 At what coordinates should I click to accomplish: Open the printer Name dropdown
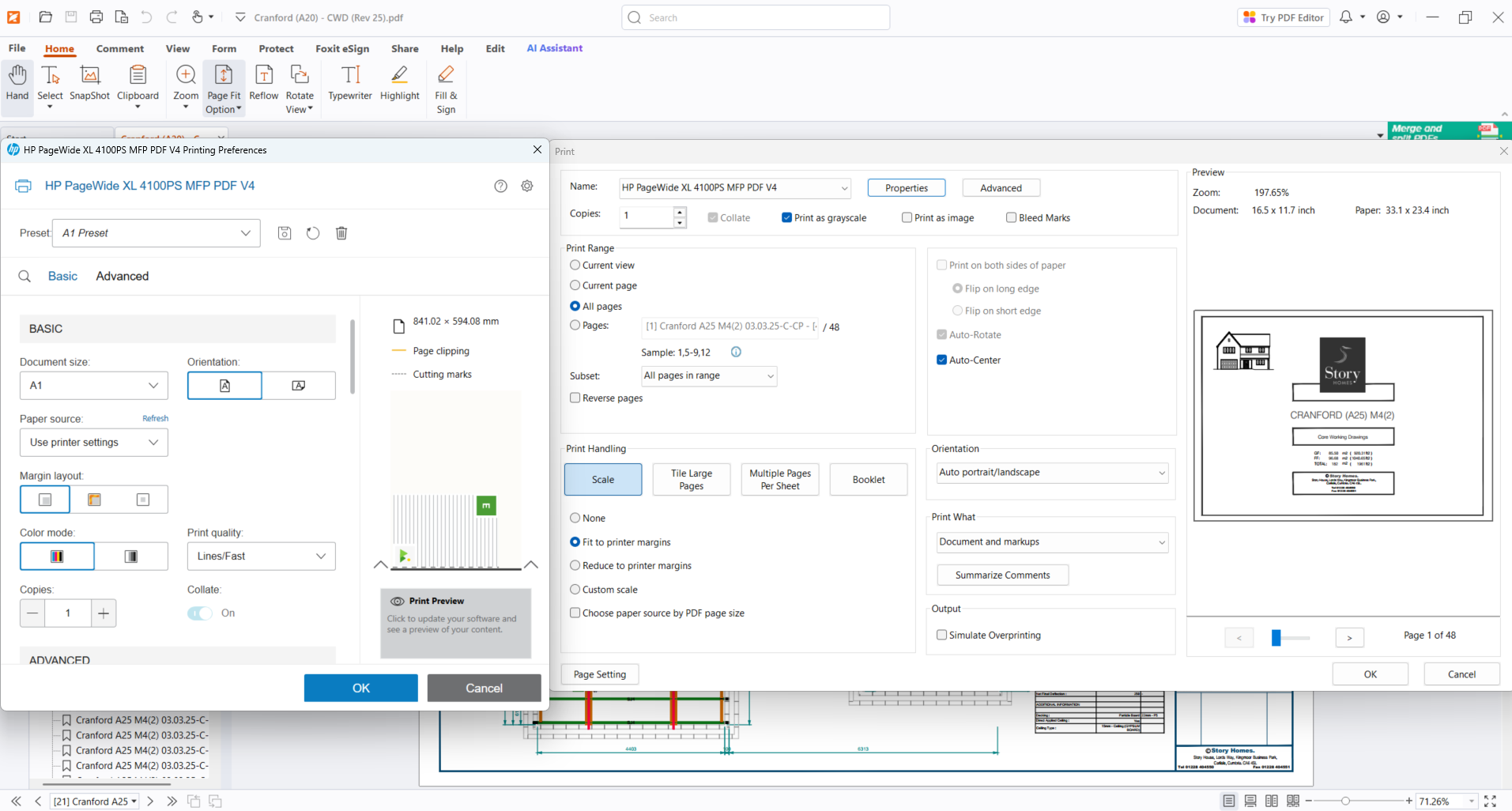pyautogui.click(x=735, y=188)
